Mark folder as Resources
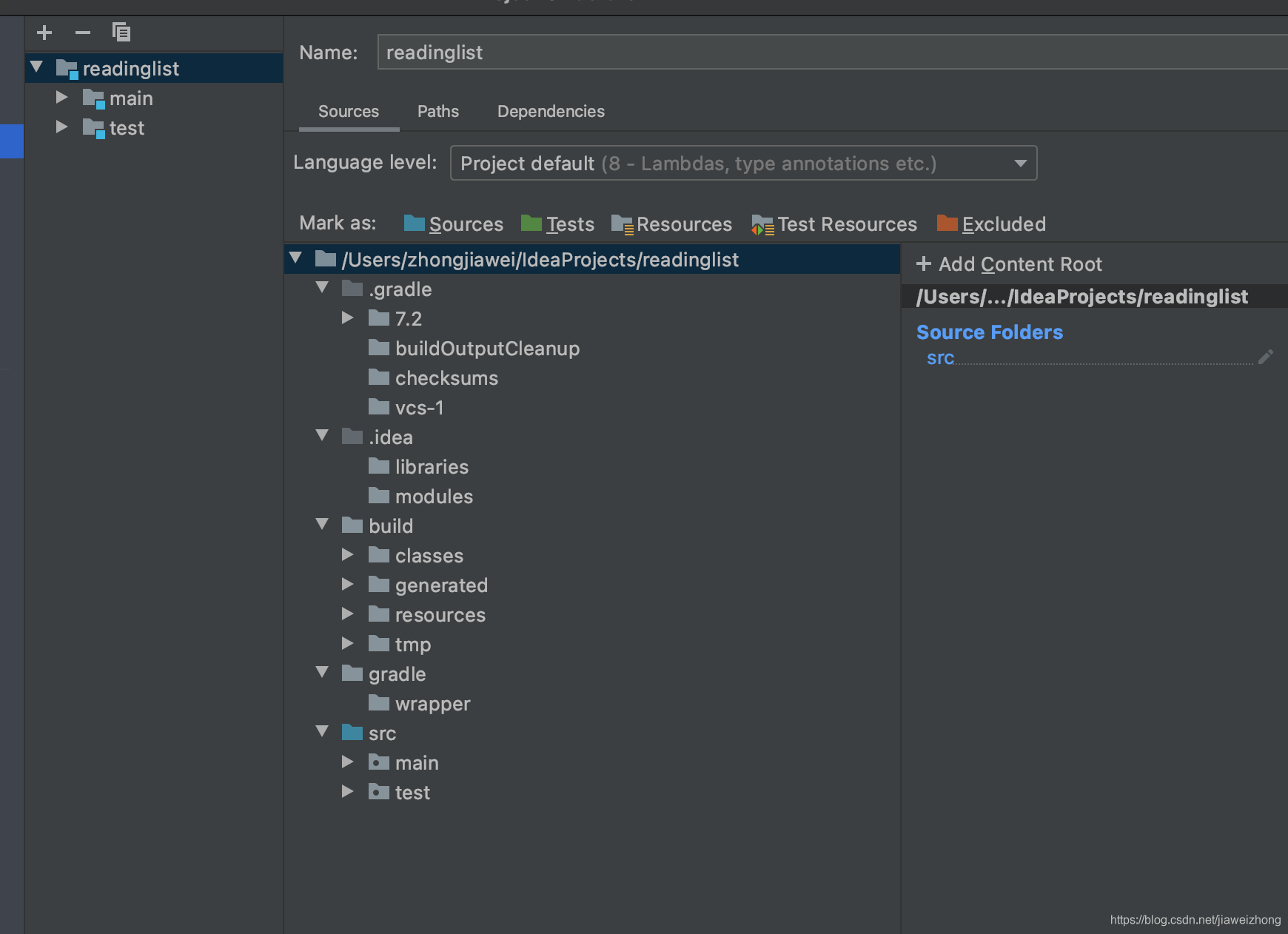Screen dimensions: 1288x934 coord(671,224)
